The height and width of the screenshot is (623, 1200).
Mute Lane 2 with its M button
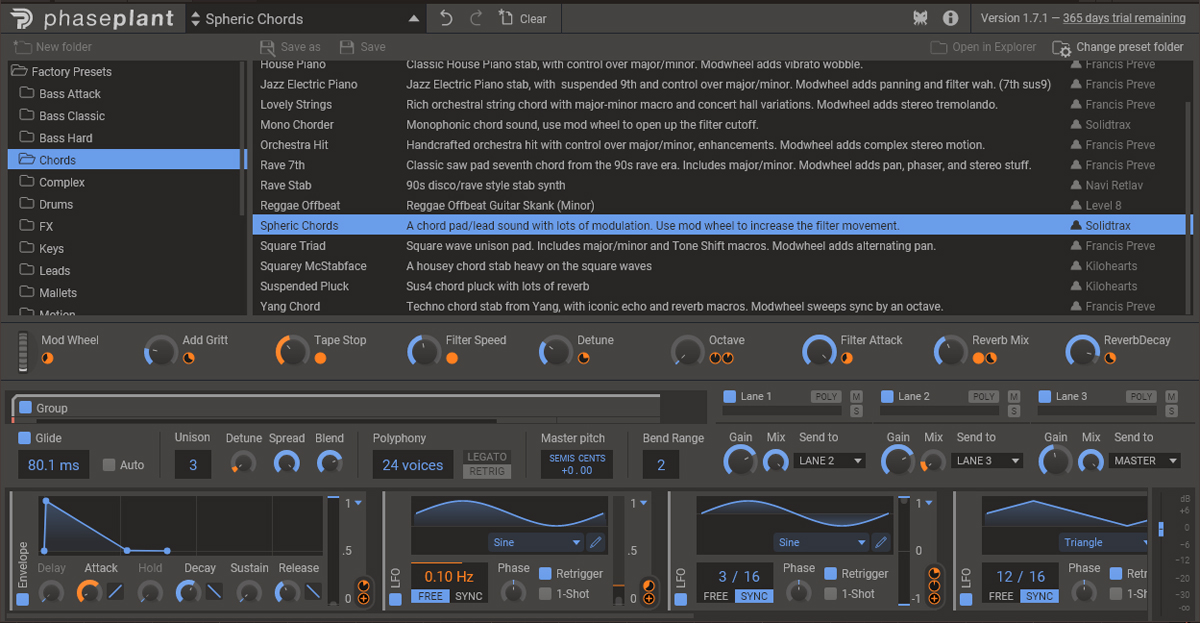click(x=1014, y=397)
